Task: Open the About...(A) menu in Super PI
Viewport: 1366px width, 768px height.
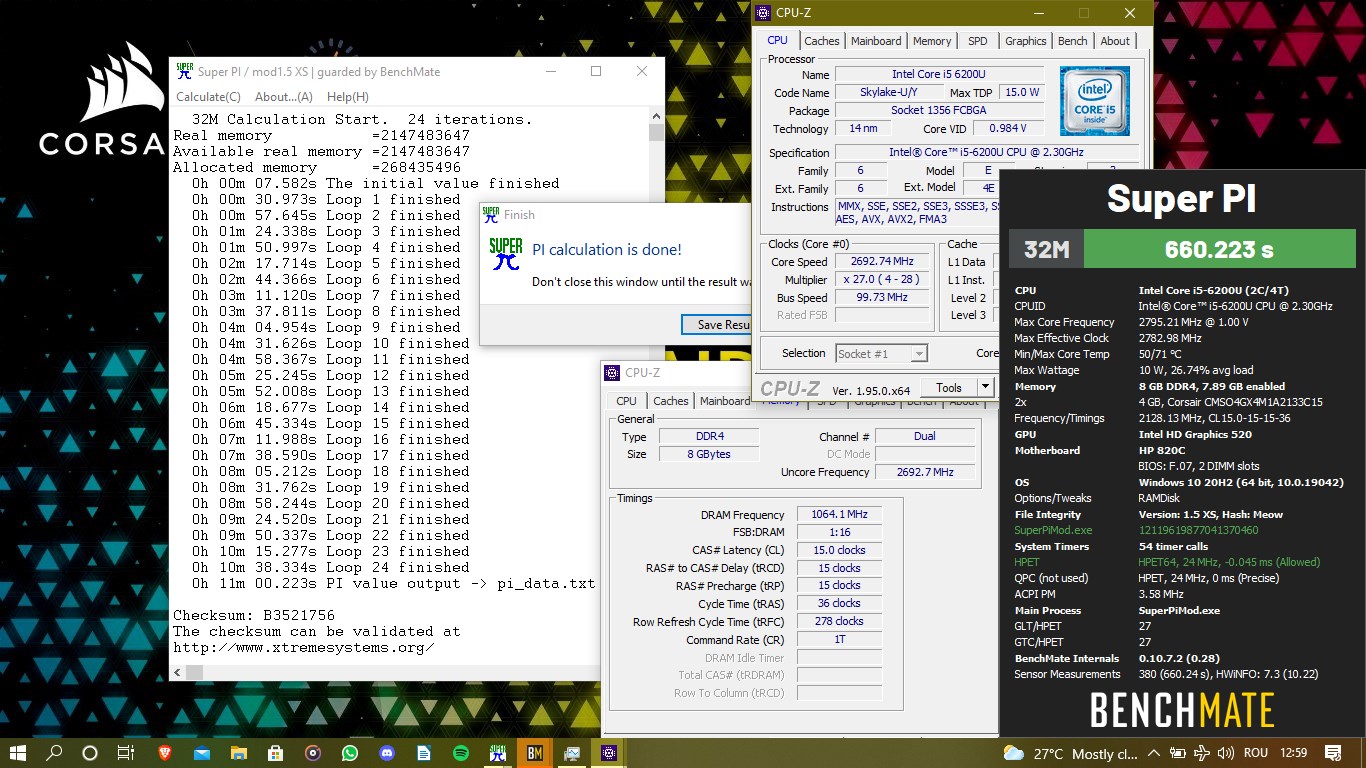Action: 284,97
